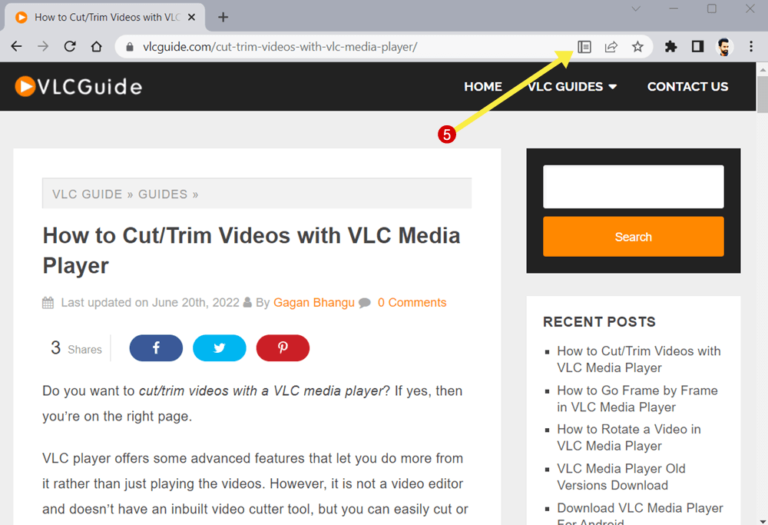Open Download VLC Media Player For Android
Screen dimensions: 768x525
coord(640,513)
